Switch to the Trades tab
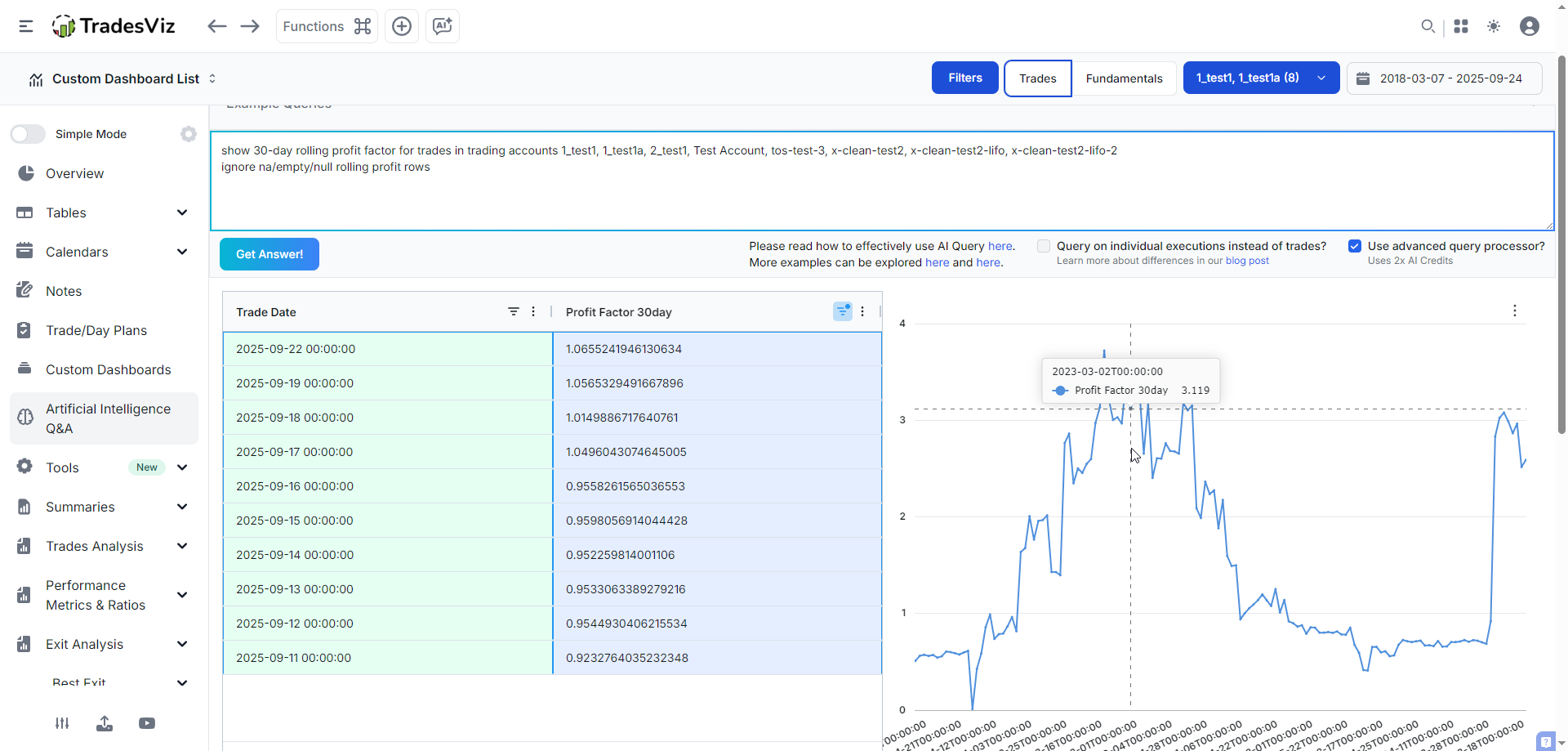 [1038, 78]
